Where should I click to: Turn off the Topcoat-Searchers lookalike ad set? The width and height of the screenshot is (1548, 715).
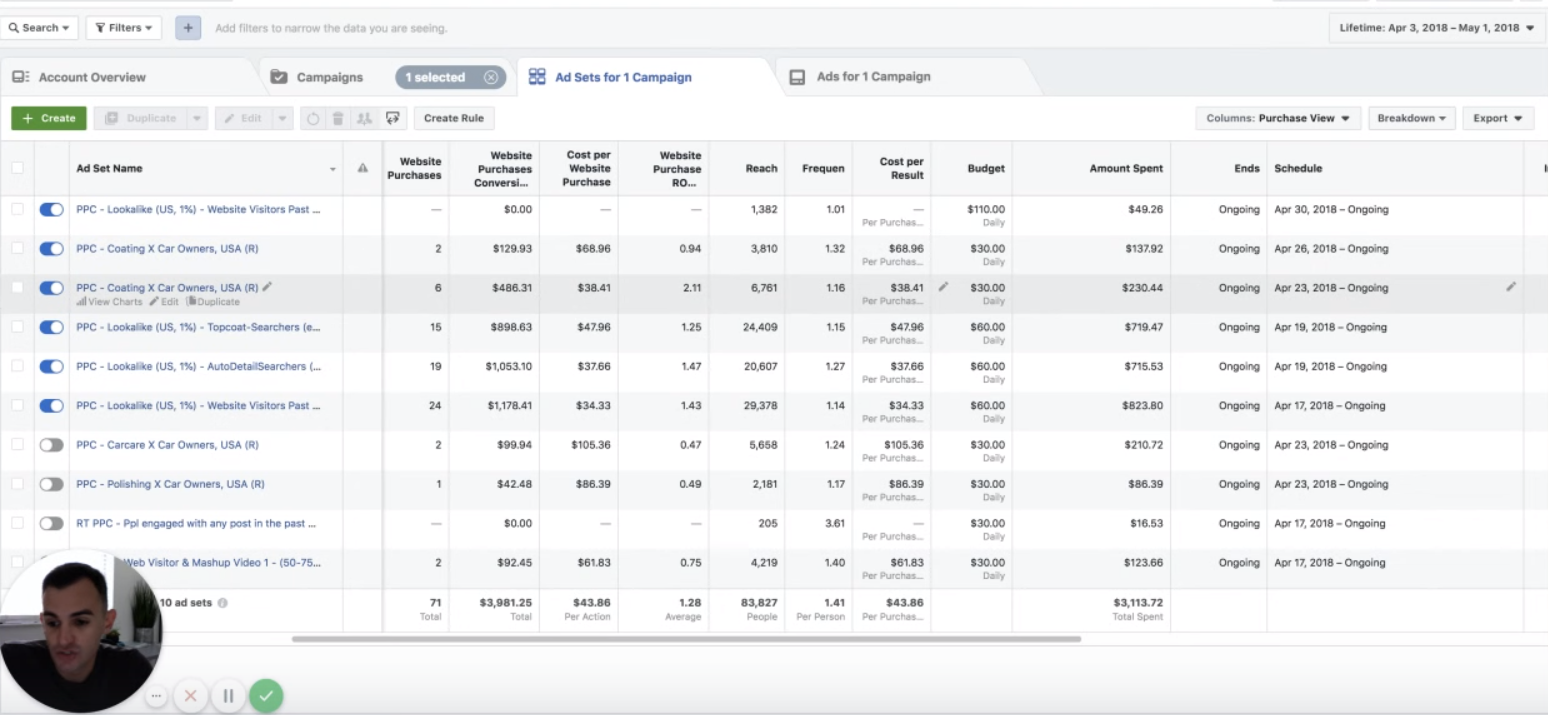pyautogui.click(x=51, y=327)
